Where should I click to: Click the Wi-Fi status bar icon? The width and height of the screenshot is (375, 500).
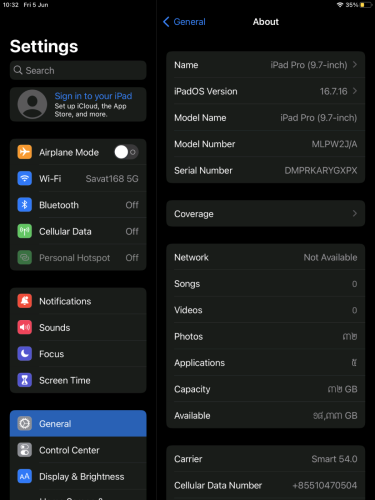tap(340, 5)
